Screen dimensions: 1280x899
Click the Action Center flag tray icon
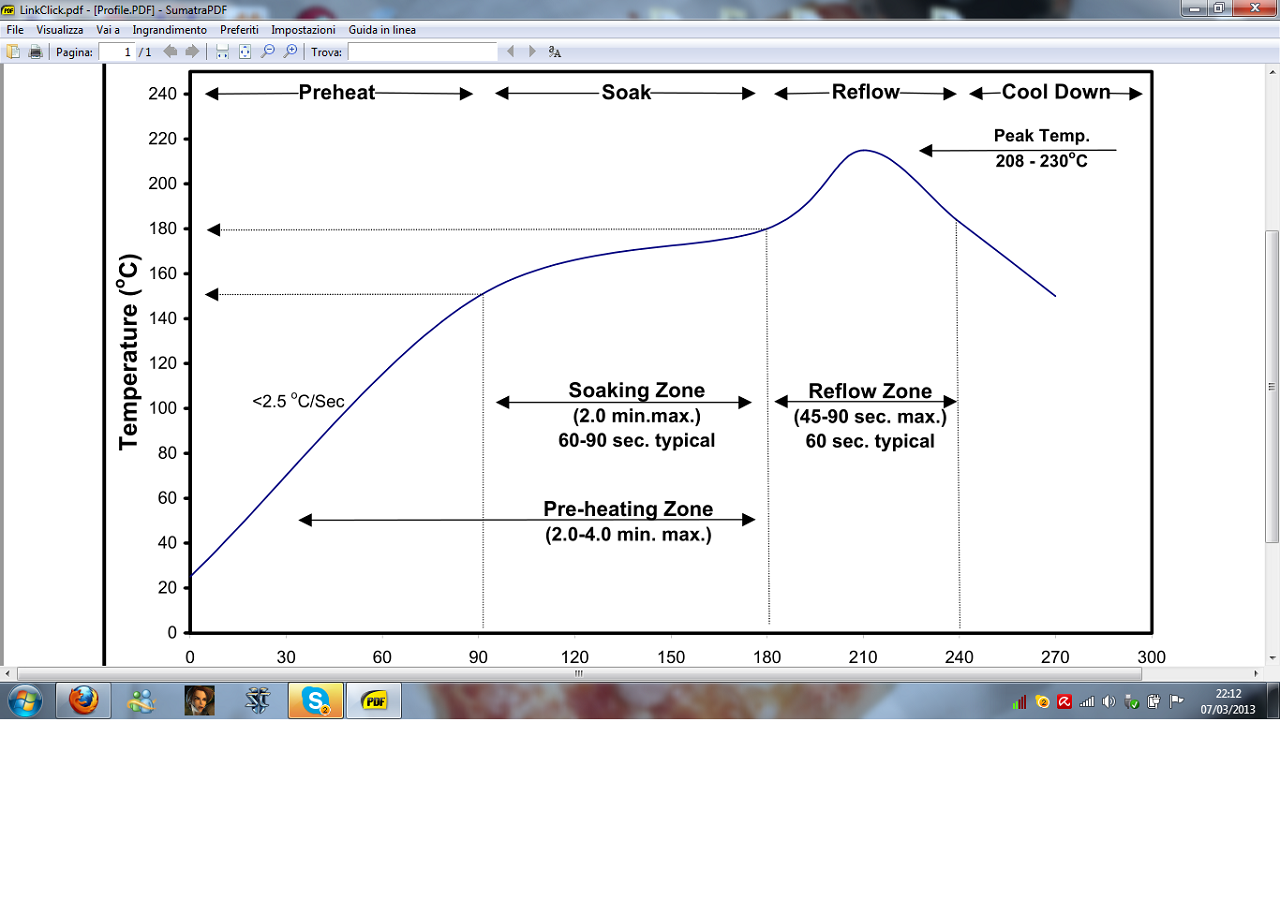point(1177,702)
